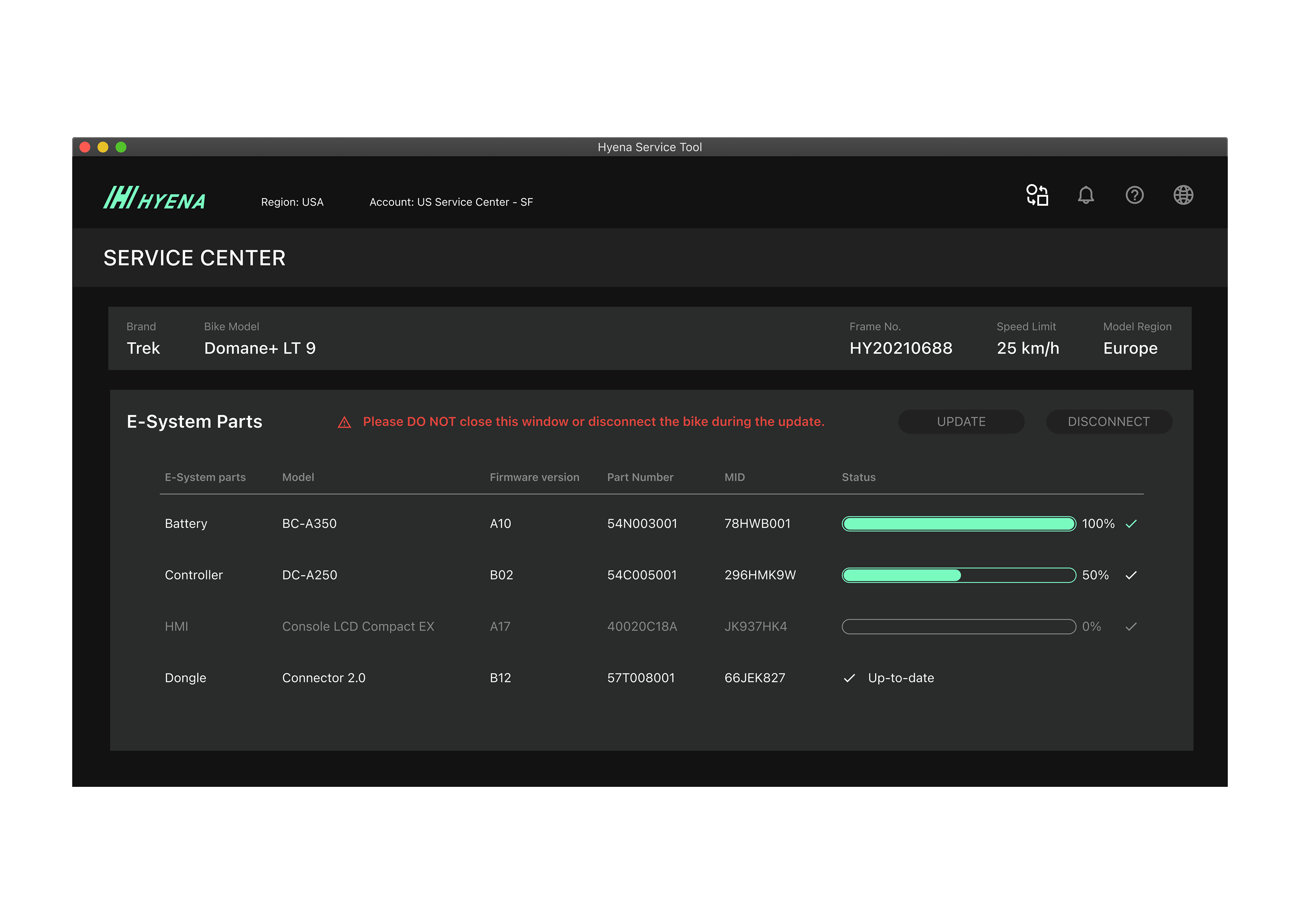Click the Hyena Service Tool window title

pos(650,148)
